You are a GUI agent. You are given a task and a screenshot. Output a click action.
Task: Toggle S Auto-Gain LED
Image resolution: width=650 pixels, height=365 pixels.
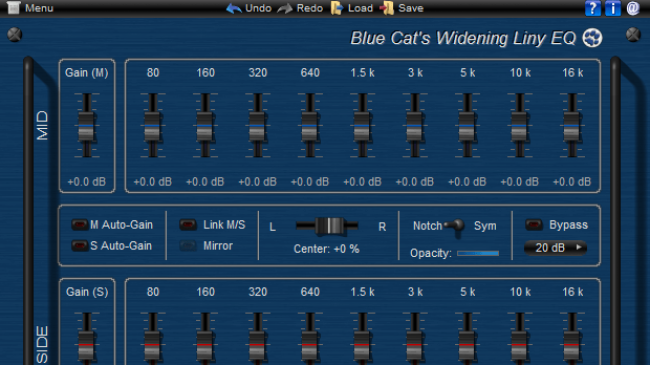pos(79,246)
